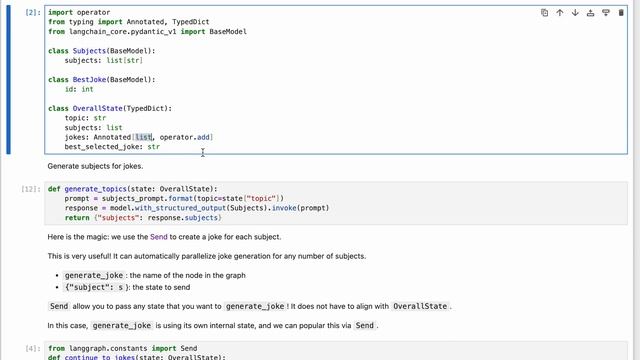
Task: Click 'class BestJoke(BaseModel):' line
Action: pos(102,80)
